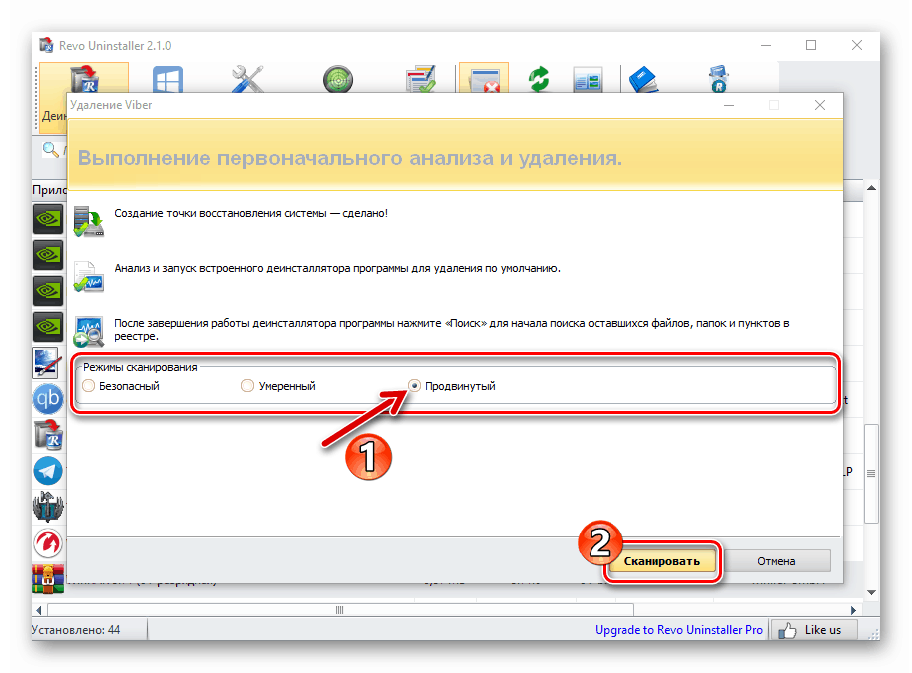Viewport: 912px width, 673px height.
Task: Click the Режимы сканирования group label
Action: pyautogui.click(x=140, y=367)
